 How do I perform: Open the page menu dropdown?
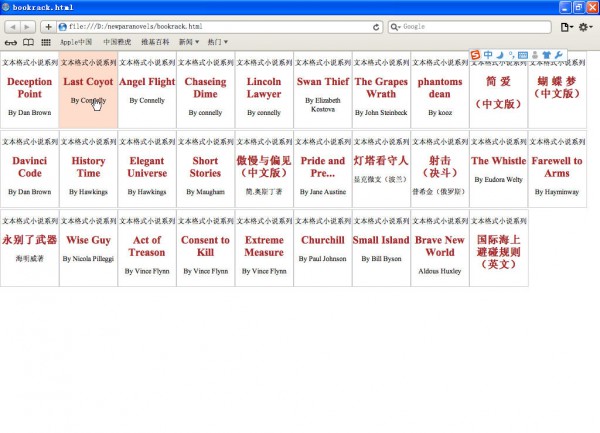coord(567,27)
